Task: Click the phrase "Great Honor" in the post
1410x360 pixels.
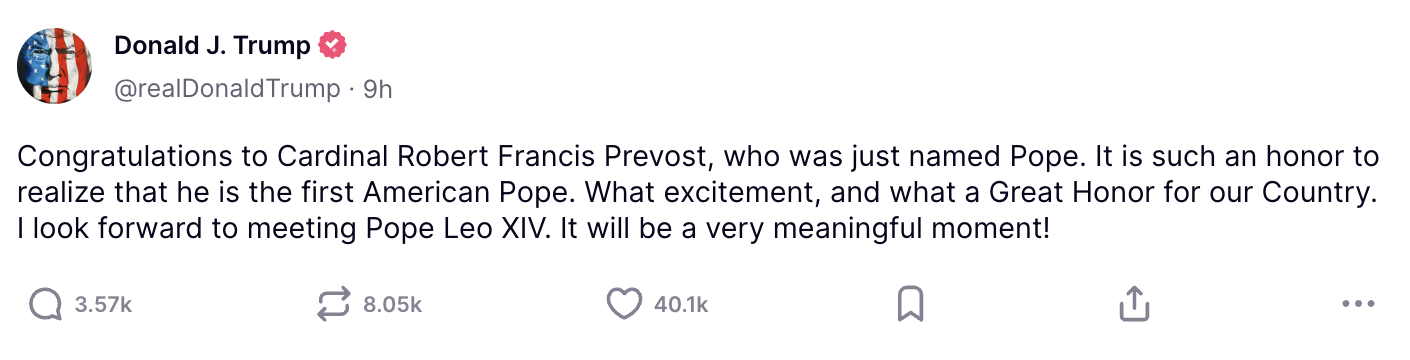Action: (1043, 193)
